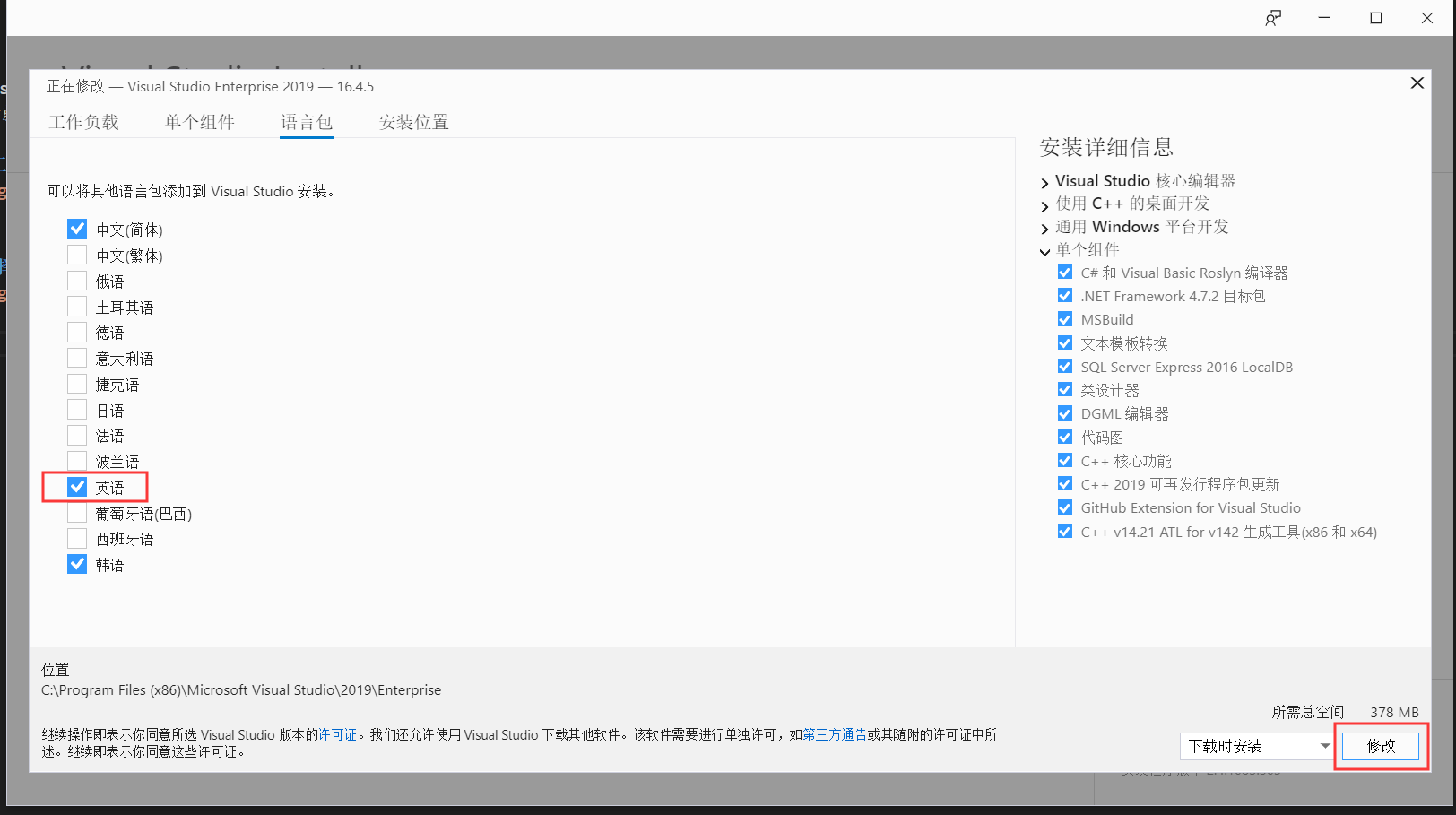Open the 许可证 license link
This screenshot has width=1456, height=815.
point(337,734)
